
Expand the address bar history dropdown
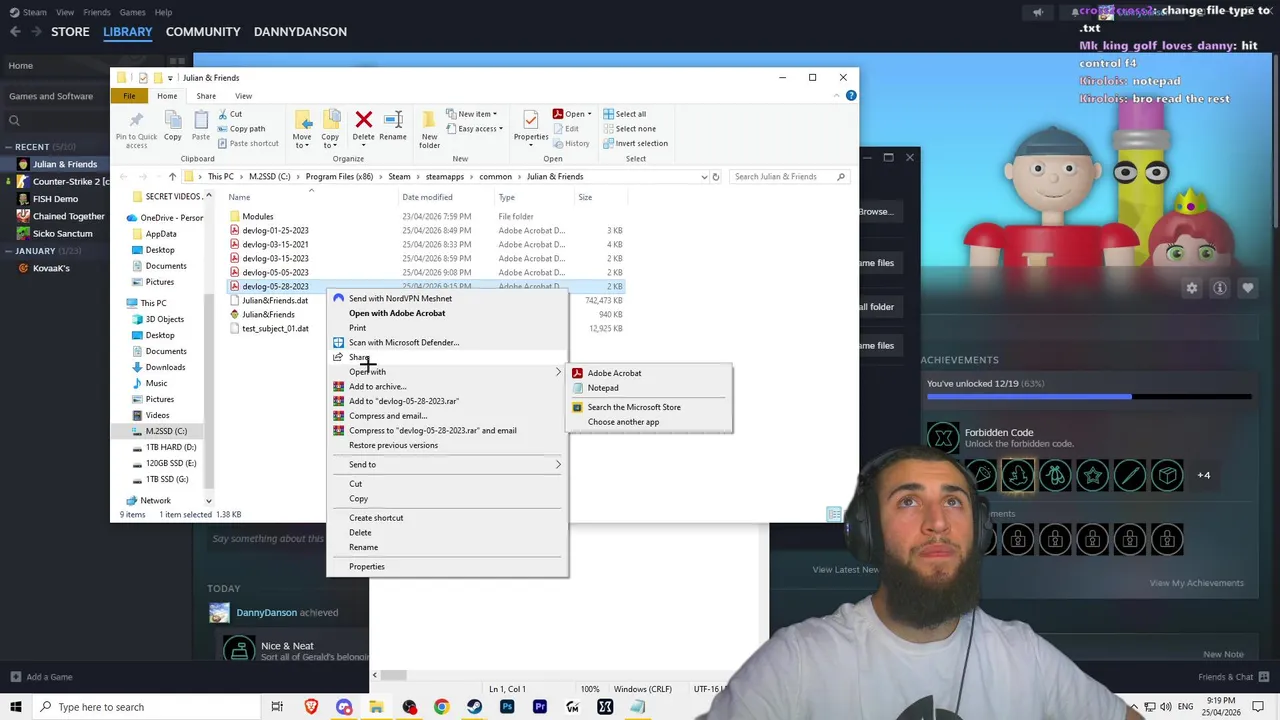pos(703,177)
